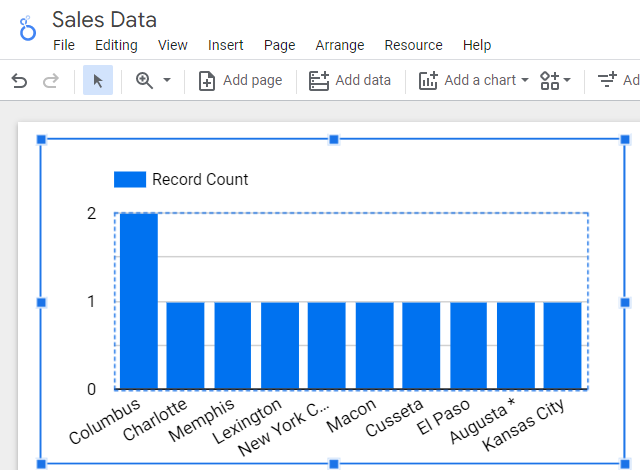
Task: Open the Help menu
Action: 477,45
